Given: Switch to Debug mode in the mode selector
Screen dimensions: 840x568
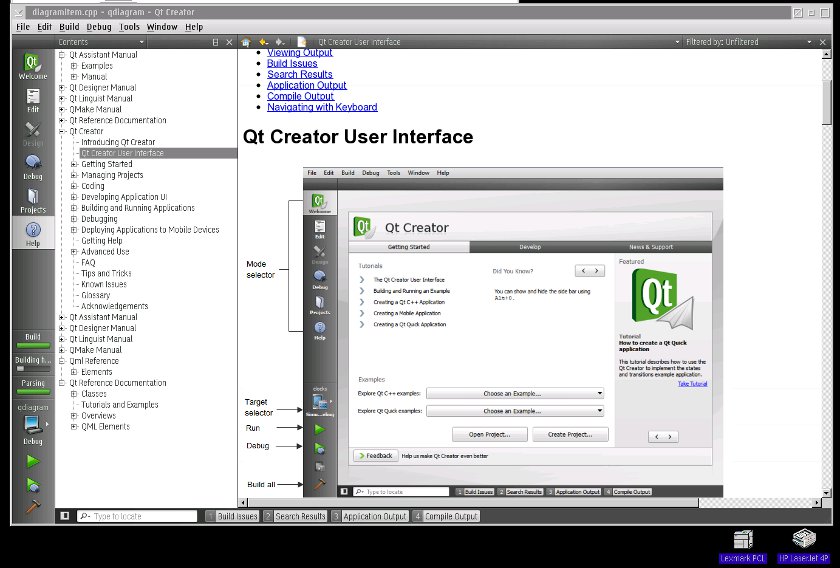Looking at the screenshot, I should [x=33, y=167].
